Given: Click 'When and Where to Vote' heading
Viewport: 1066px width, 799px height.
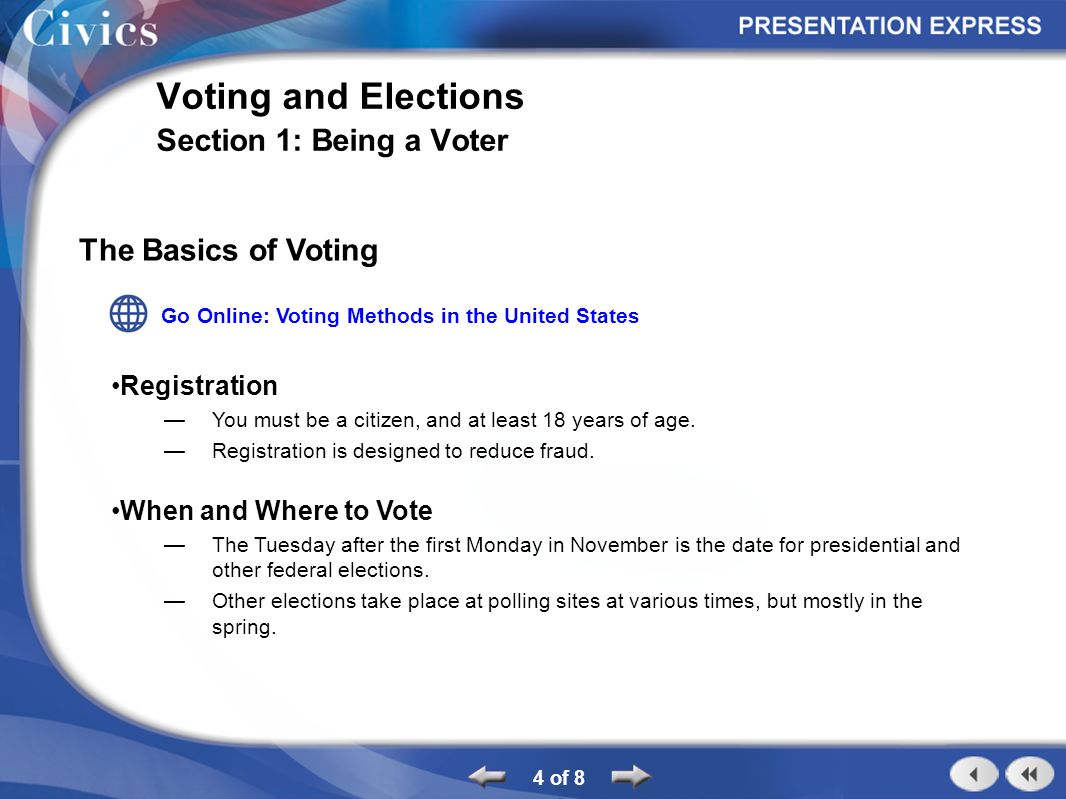Looking at the screenshot, I should 272,510.
